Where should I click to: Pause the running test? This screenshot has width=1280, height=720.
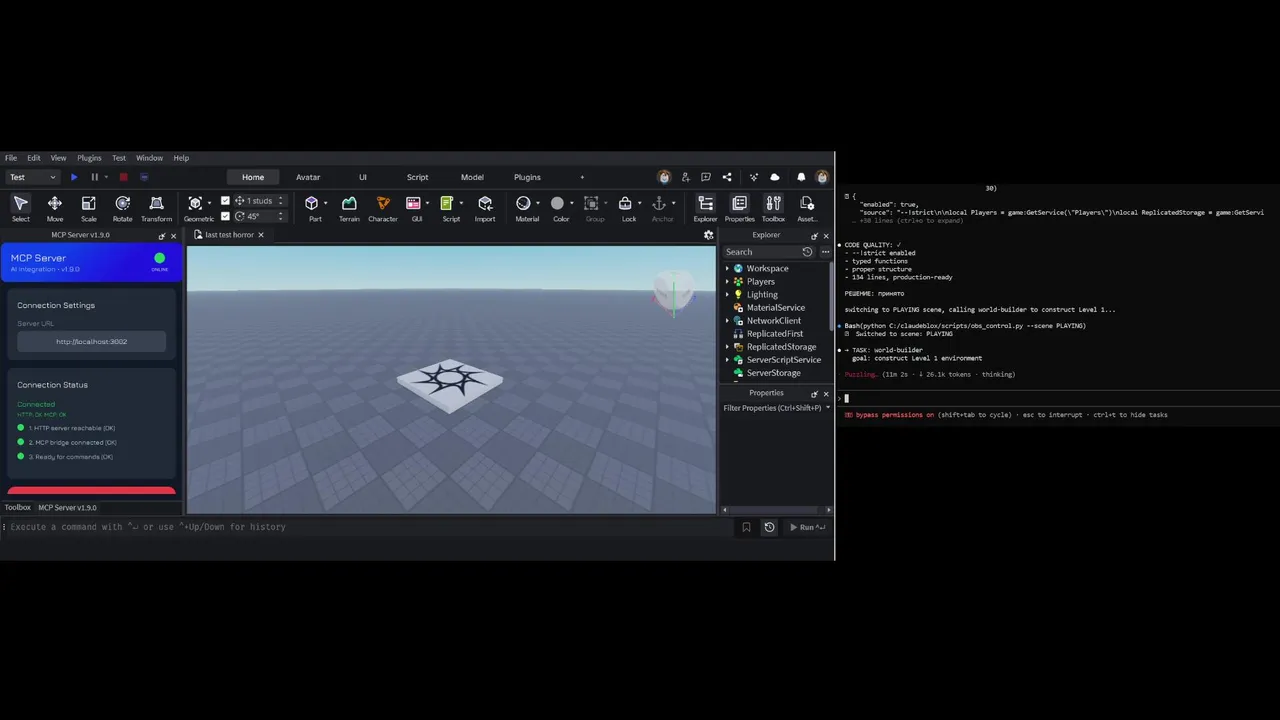[x=95, y=177]
